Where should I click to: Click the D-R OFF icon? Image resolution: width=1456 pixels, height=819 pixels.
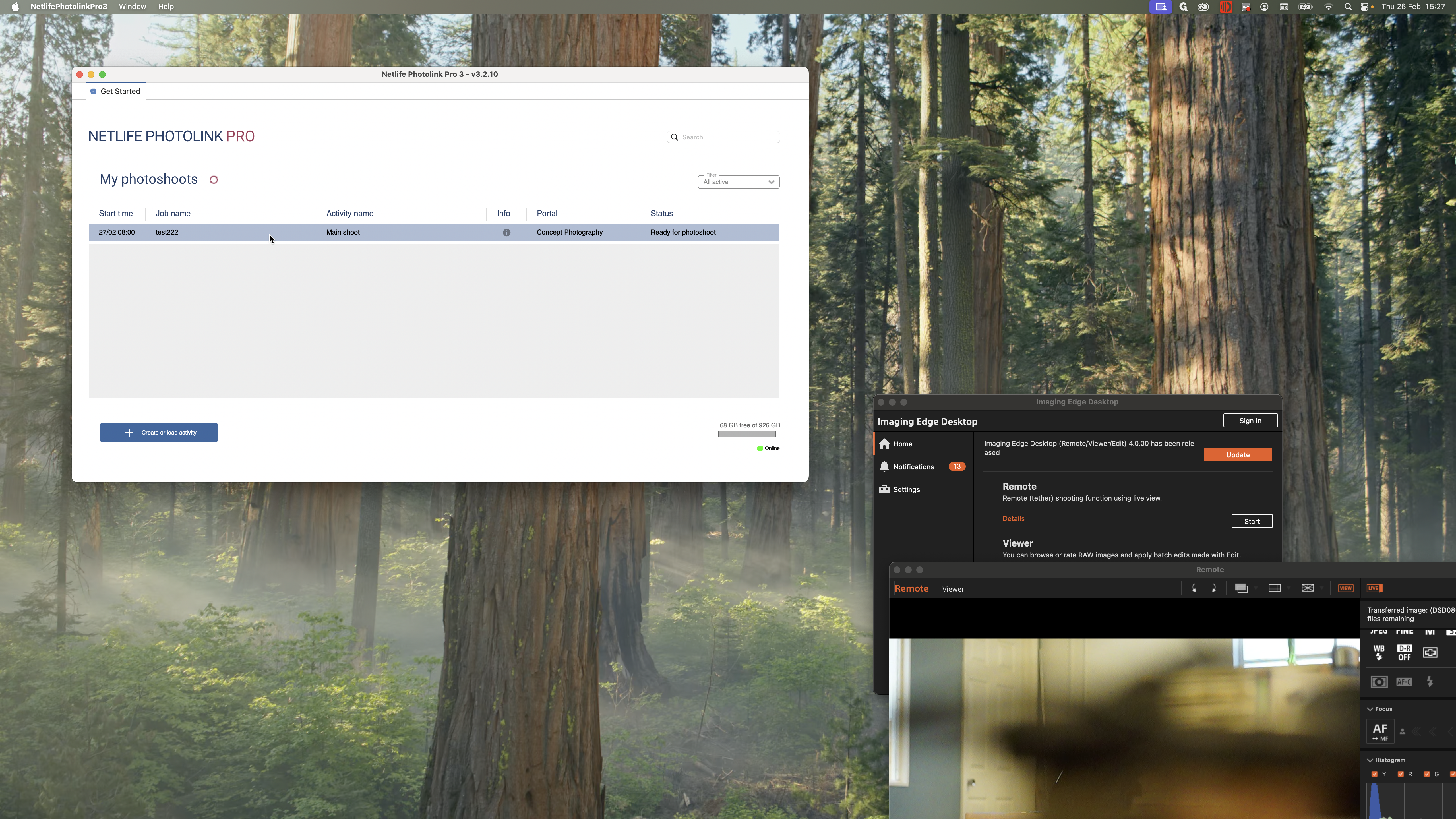(x=1404, y=652)
